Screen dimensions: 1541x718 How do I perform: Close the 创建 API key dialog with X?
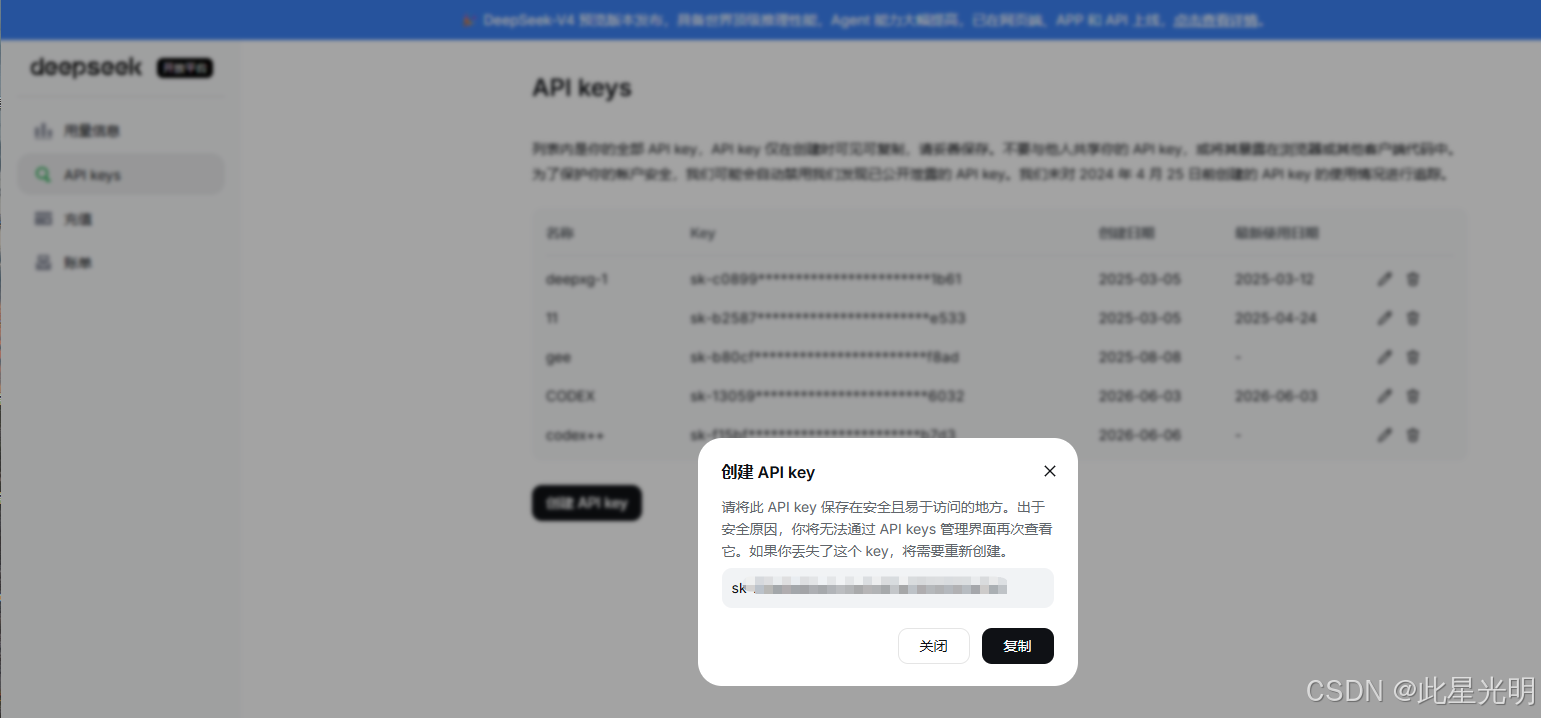pyautogui.click(x=1049, y=471)
